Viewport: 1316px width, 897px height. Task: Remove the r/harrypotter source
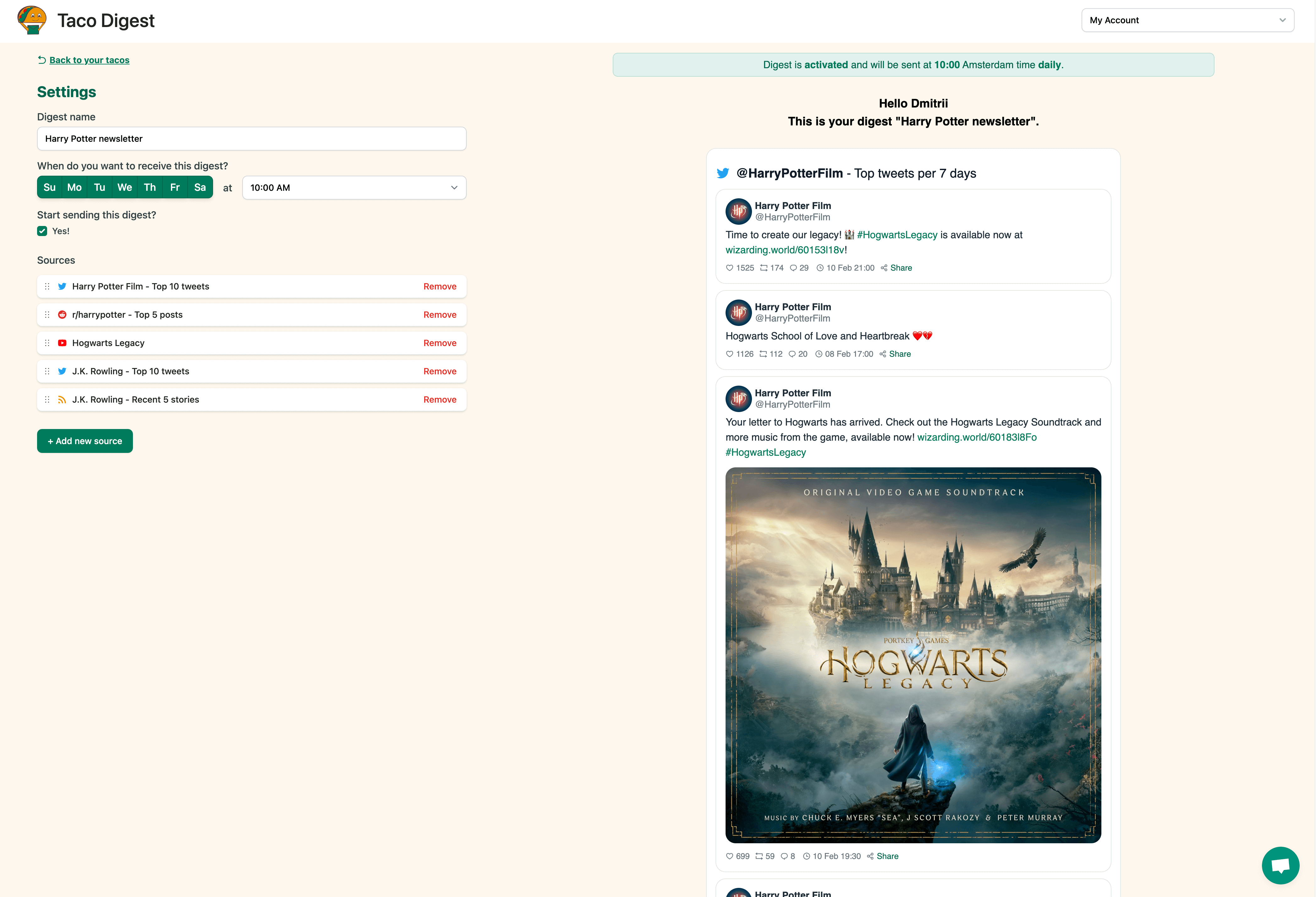440,315
